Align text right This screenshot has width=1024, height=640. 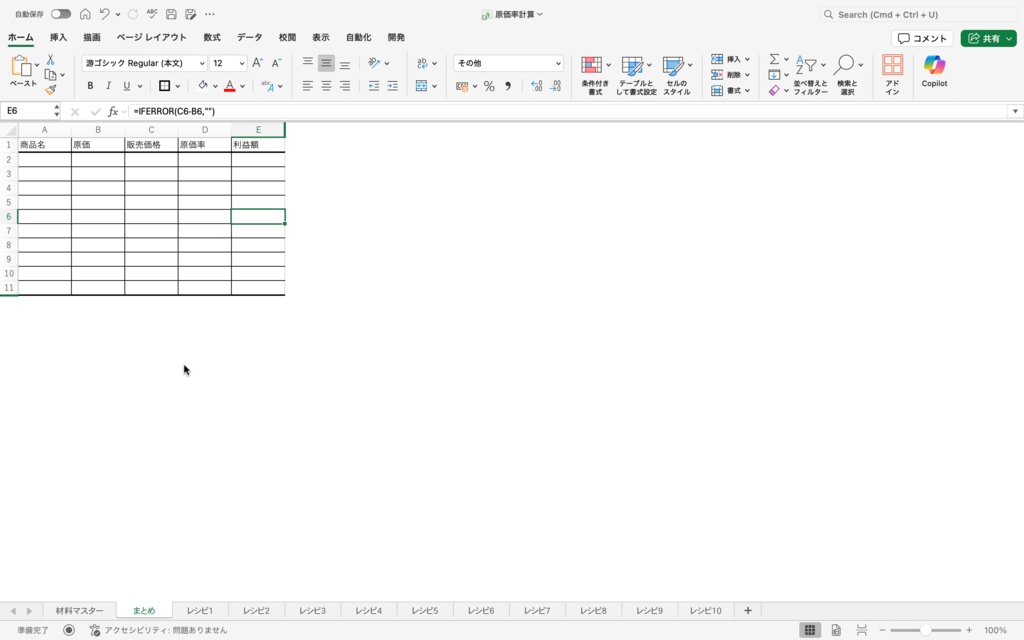click(x=345, y=86)
